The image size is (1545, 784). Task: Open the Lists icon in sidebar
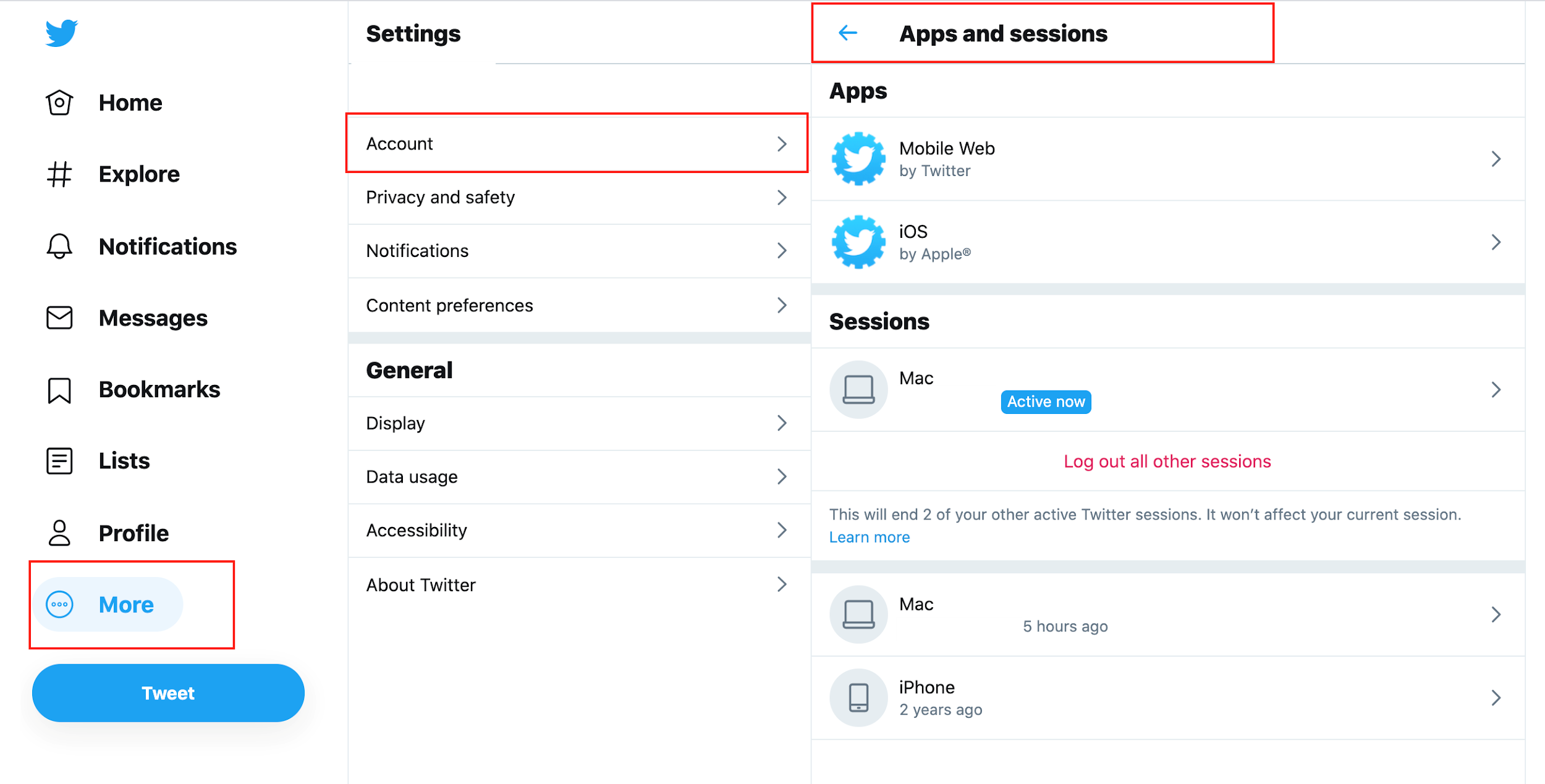coord(59,461)
